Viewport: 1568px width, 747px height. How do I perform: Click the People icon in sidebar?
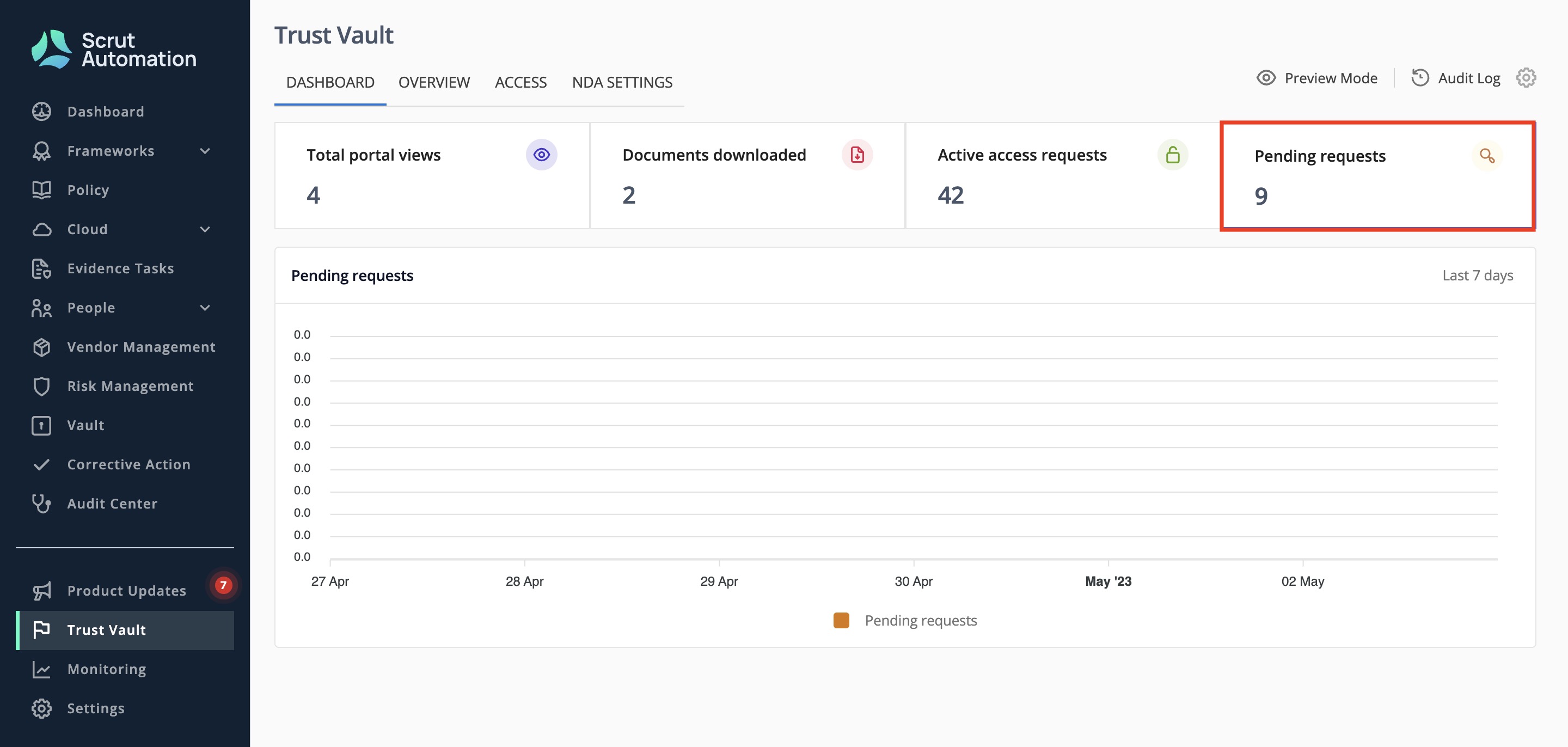click(x=41, y=308)
